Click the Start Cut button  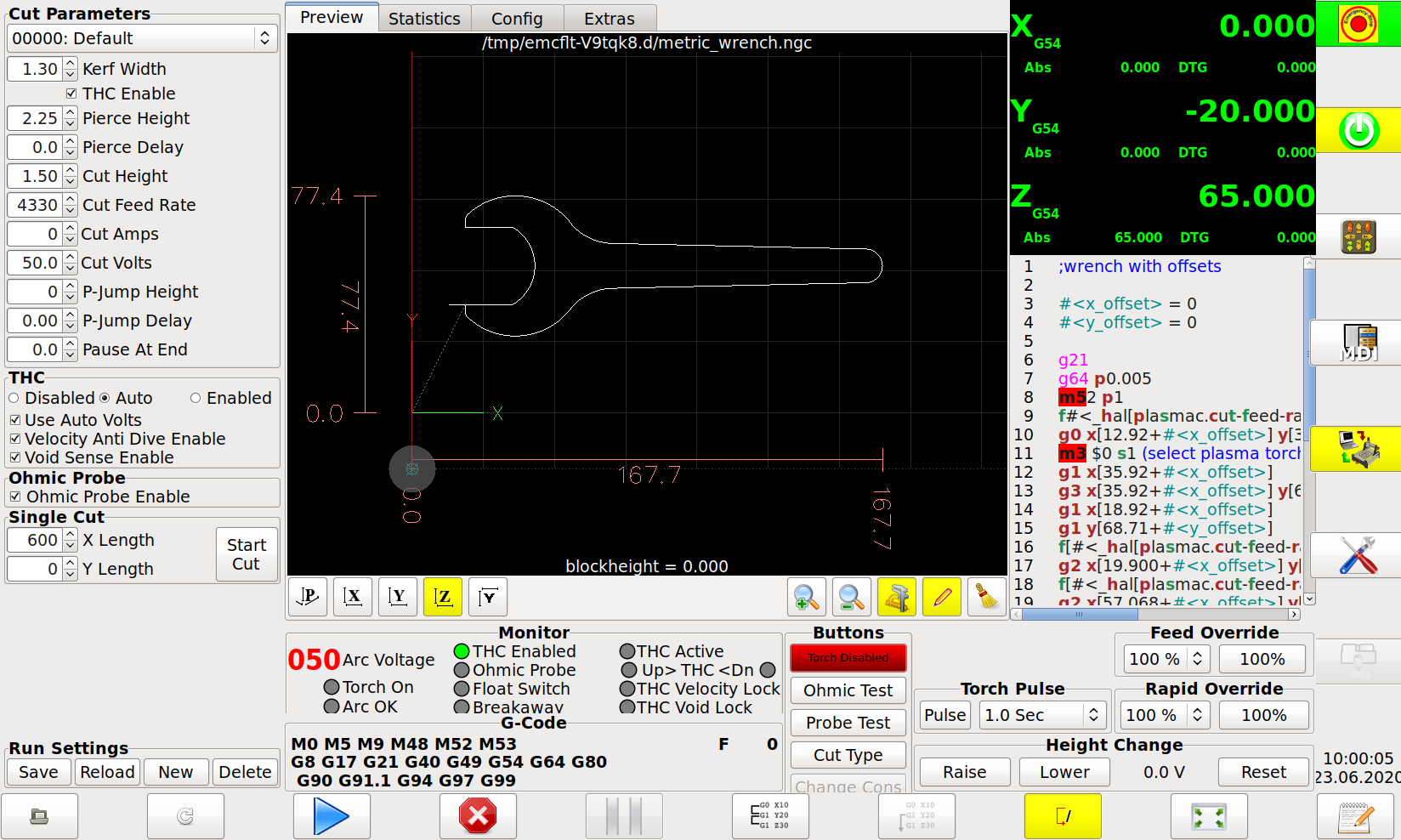247,554
